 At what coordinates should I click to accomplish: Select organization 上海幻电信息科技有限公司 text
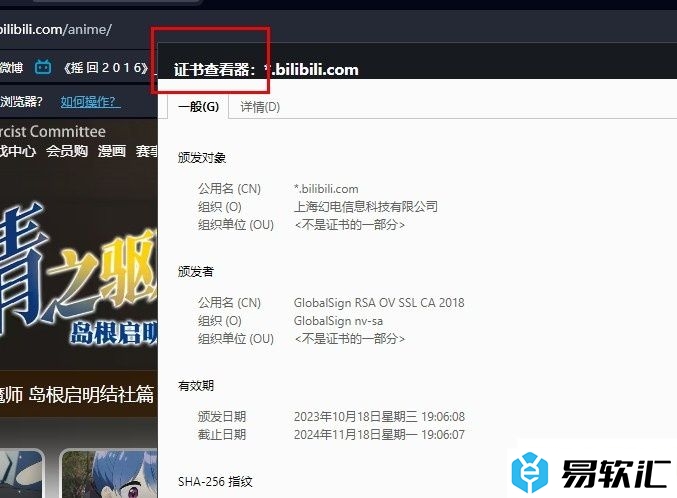pyautogui.click(x=366, y=206)
